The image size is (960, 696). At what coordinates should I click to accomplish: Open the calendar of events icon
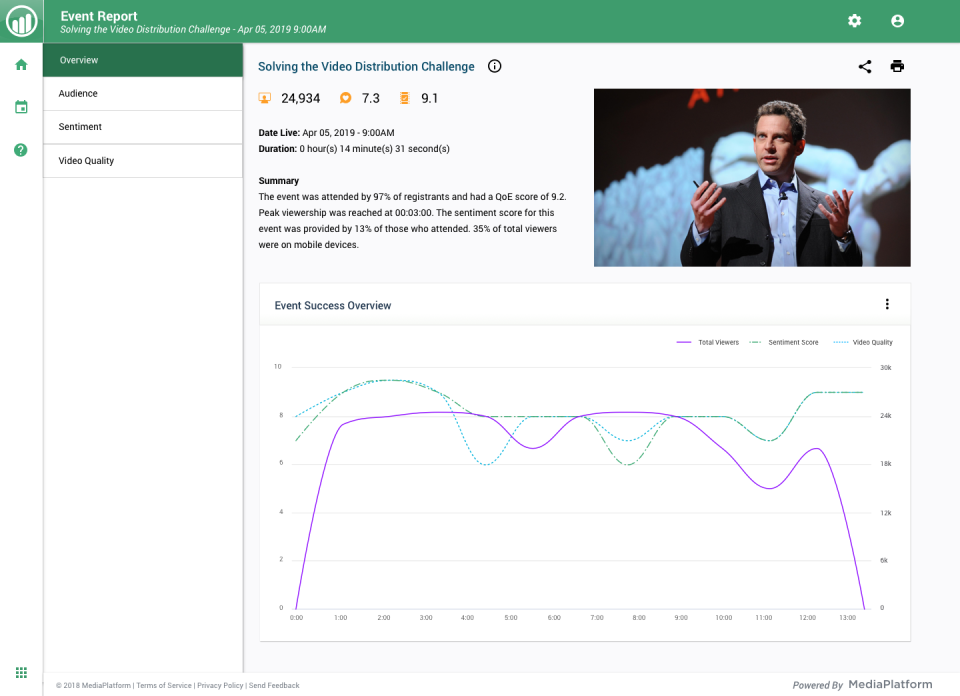20,106
